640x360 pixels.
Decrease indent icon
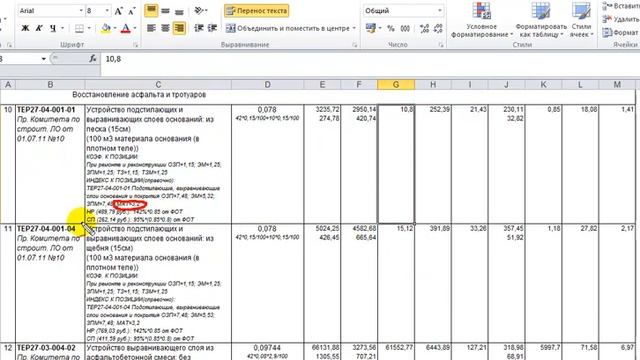click(199, 28)
